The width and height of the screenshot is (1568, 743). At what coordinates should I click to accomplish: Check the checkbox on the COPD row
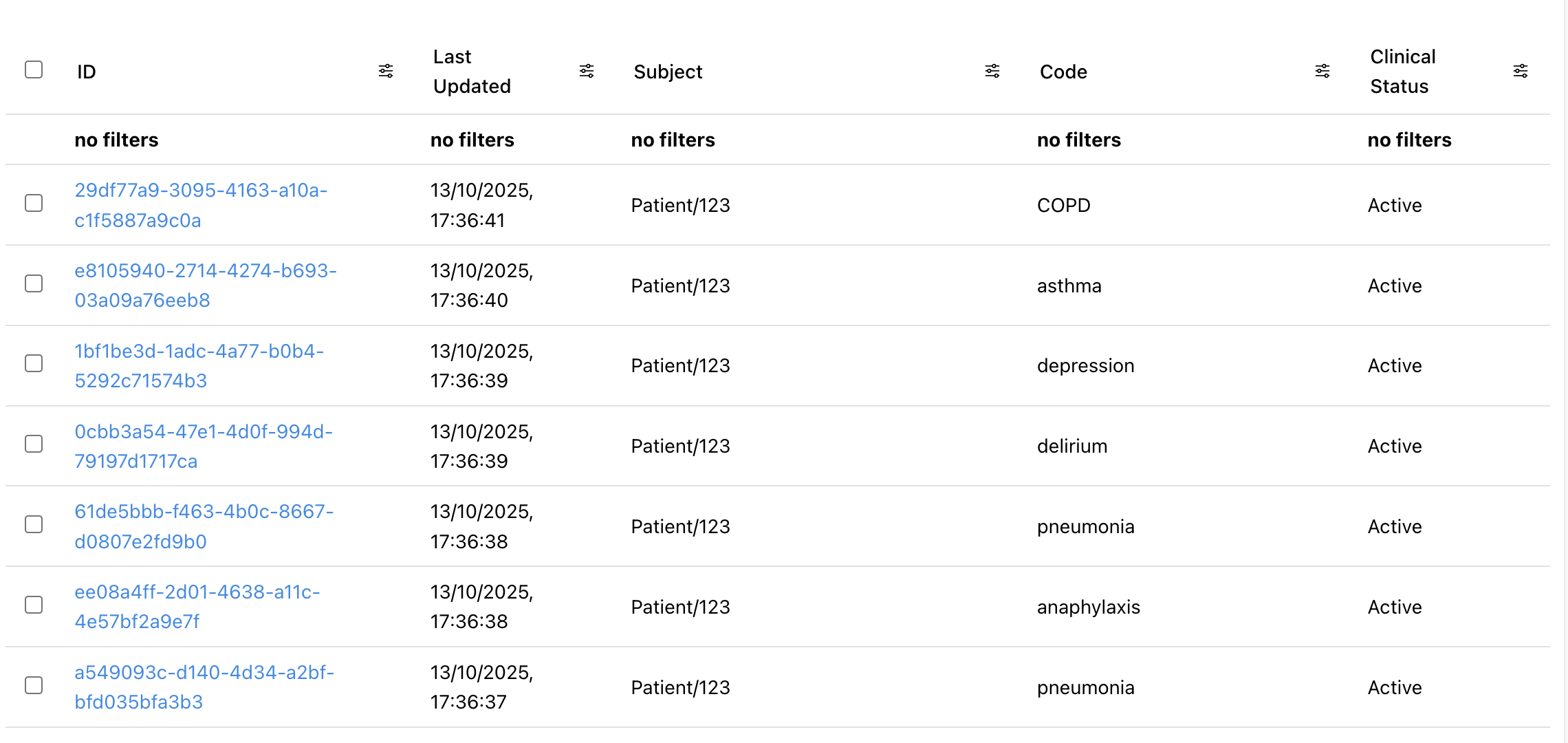(x=34, y=204)
